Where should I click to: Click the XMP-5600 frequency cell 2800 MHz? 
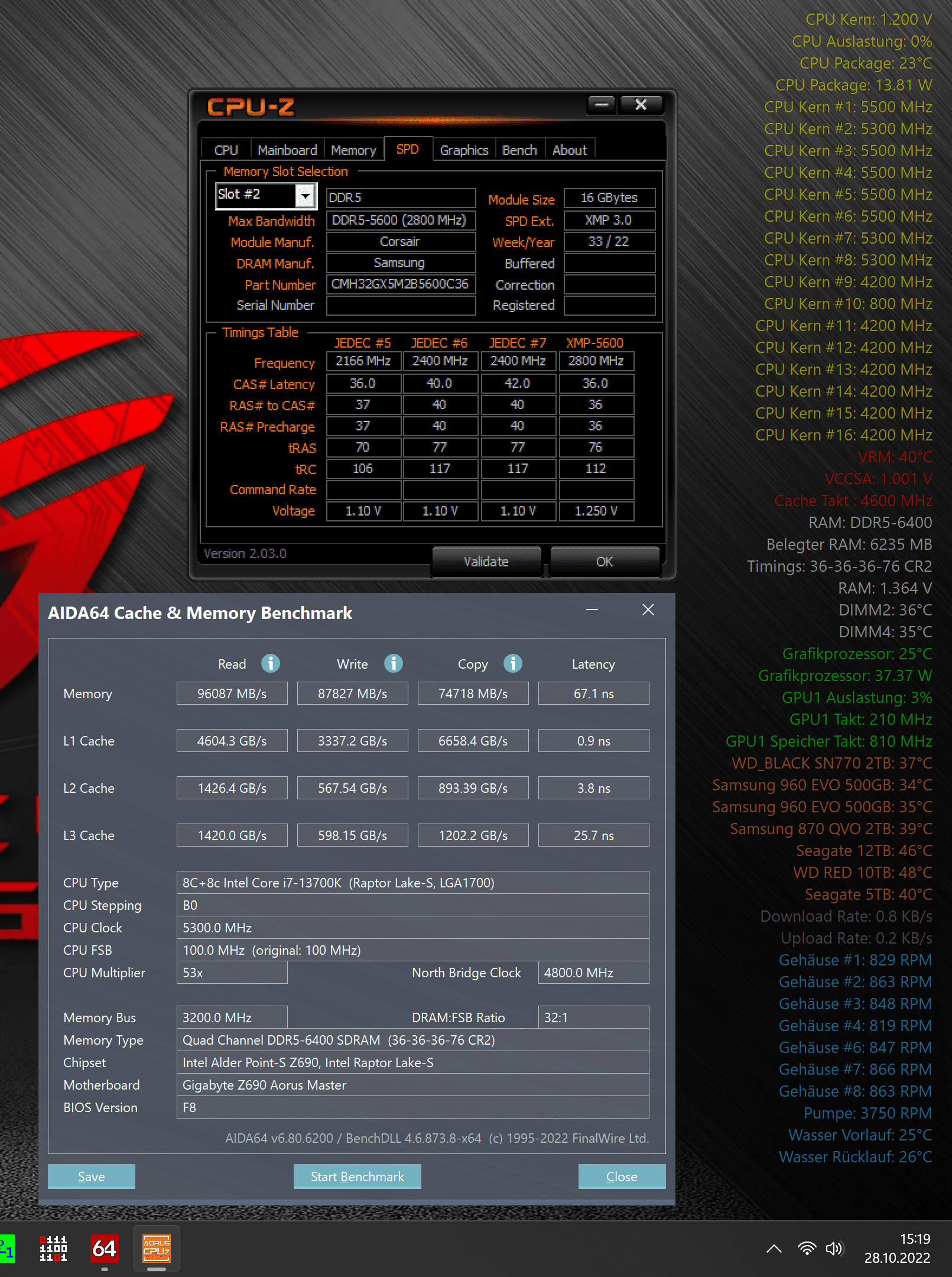click(596, 361)
